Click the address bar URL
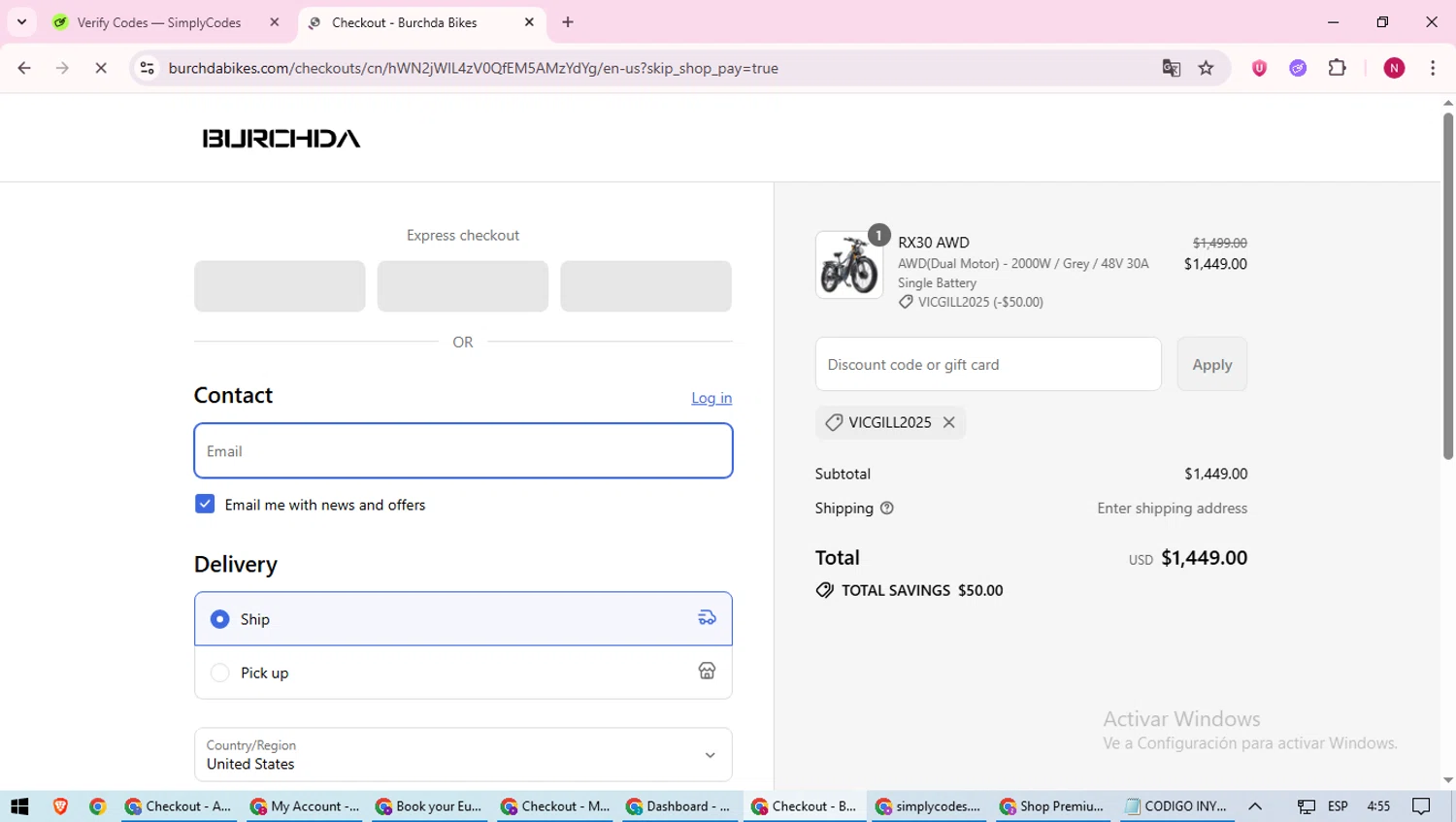Viewport: 1456px width, 822px height. click(474, 68)
